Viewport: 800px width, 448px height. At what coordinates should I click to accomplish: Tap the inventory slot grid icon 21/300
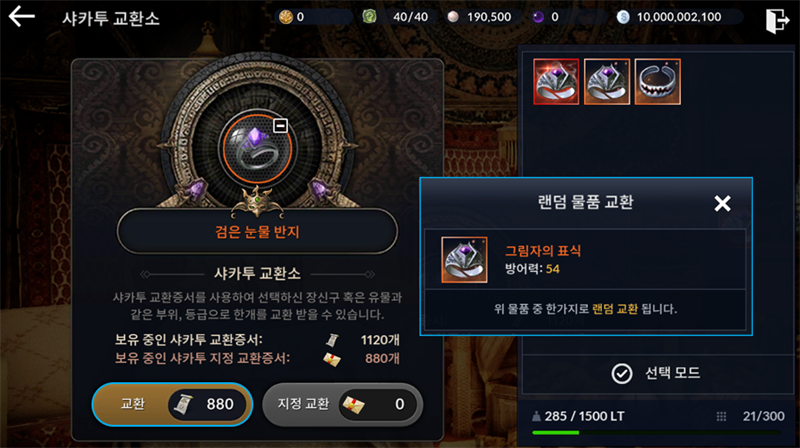pyautogui.click(x=721, y=416)
